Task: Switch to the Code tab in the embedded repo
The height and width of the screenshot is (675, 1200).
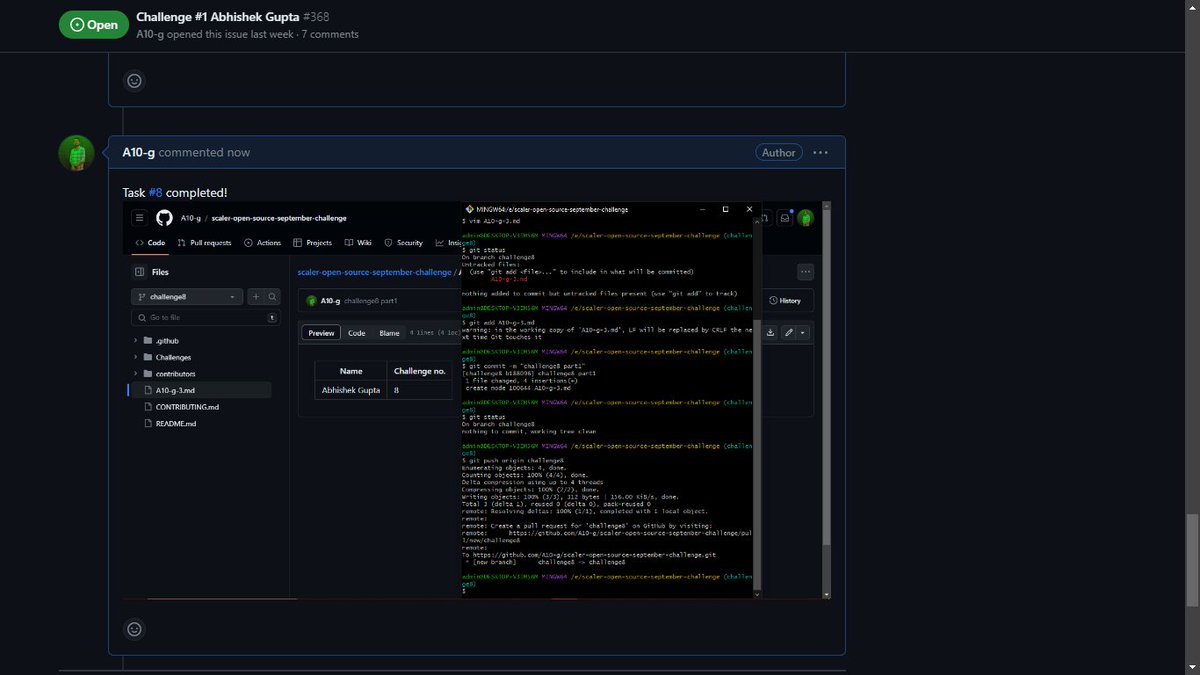Action: [150, 242]
